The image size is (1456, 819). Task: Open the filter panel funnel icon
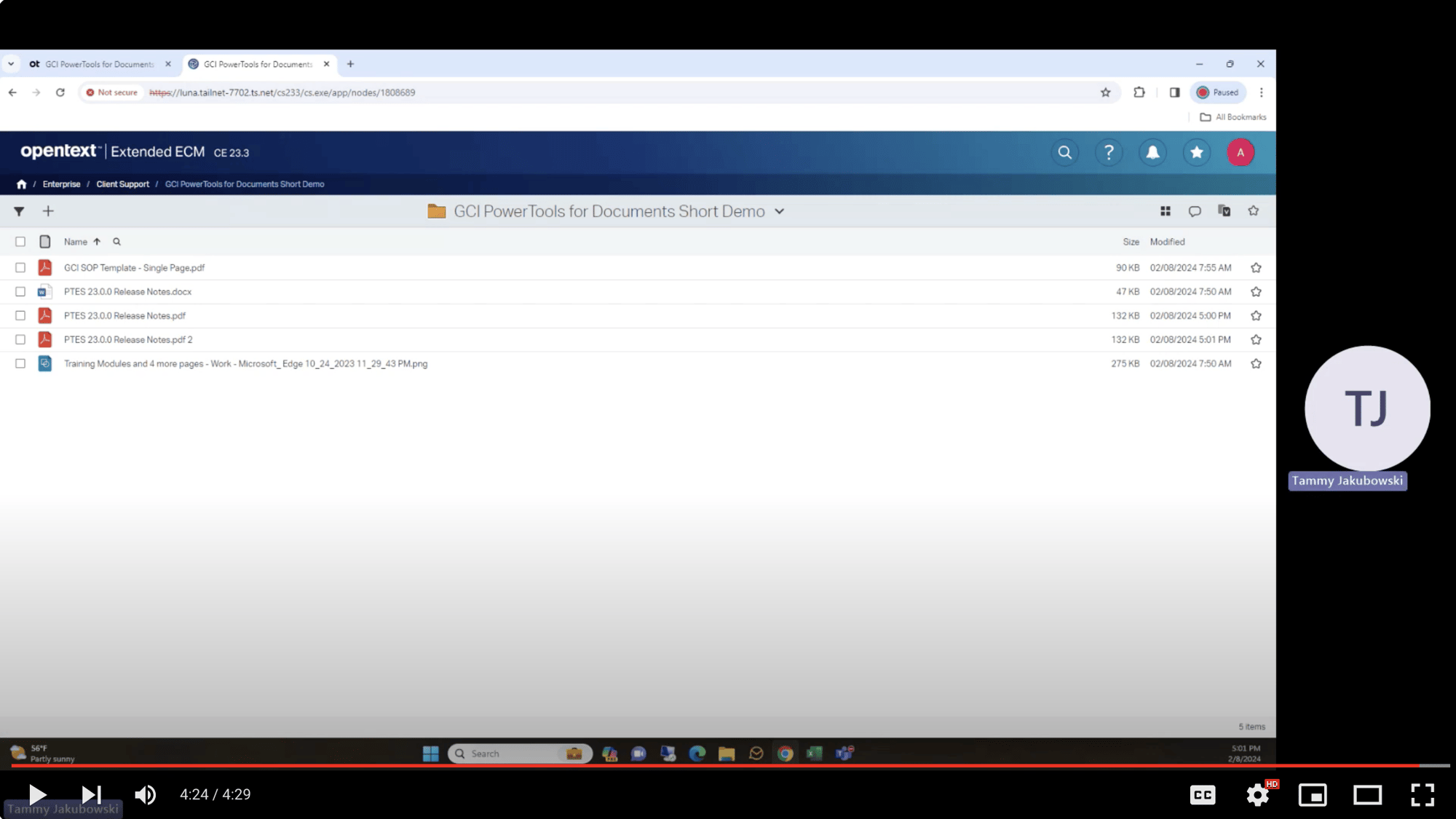click(x=19, y=211)
